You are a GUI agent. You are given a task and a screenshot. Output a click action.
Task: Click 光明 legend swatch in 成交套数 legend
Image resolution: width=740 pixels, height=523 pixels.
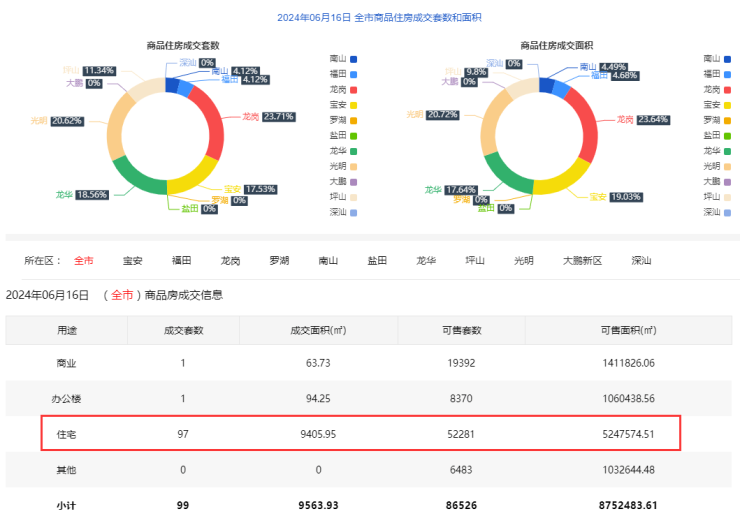tap(353, 166)
